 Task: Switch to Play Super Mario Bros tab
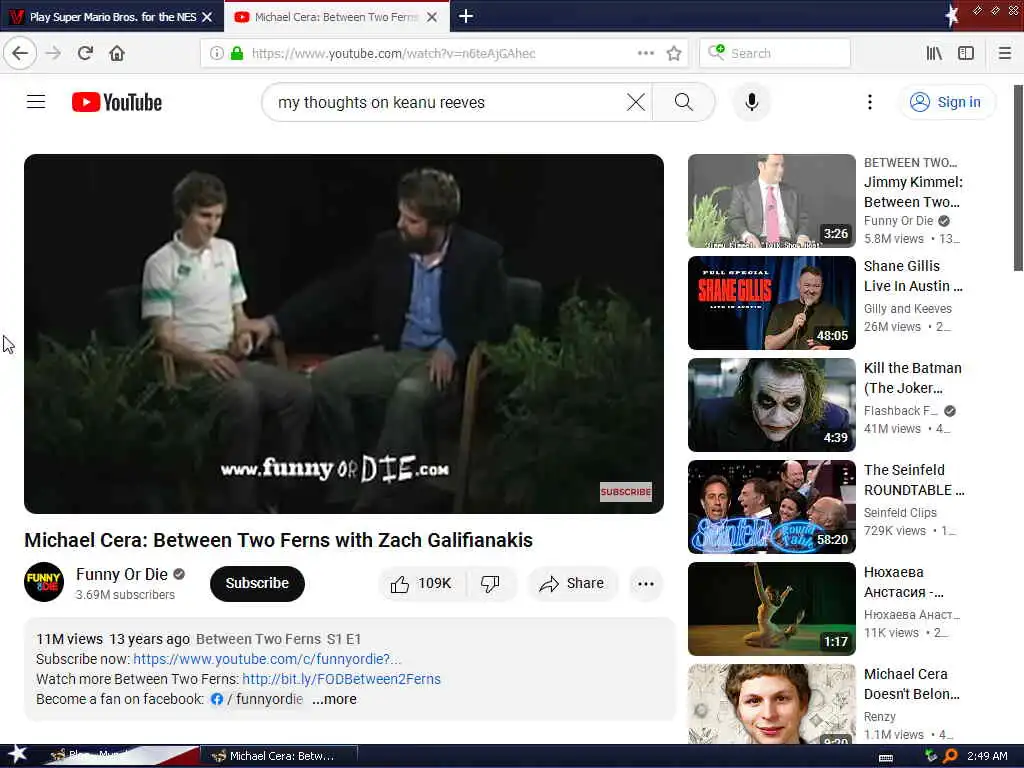coord(112,17)
